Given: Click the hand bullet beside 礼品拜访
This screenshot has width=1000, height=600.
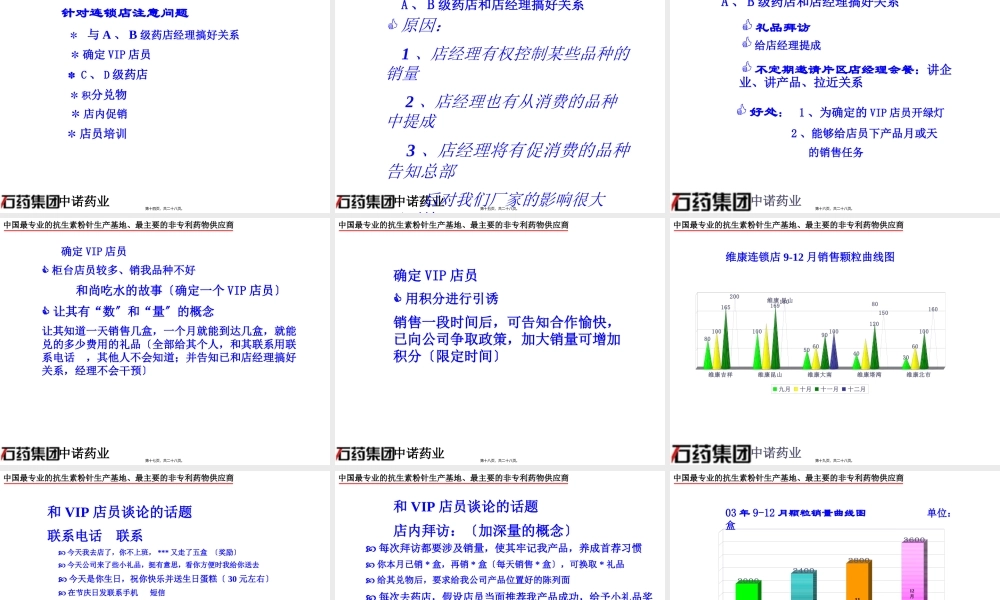Looking at the screenshot, I should coord(747,27).
